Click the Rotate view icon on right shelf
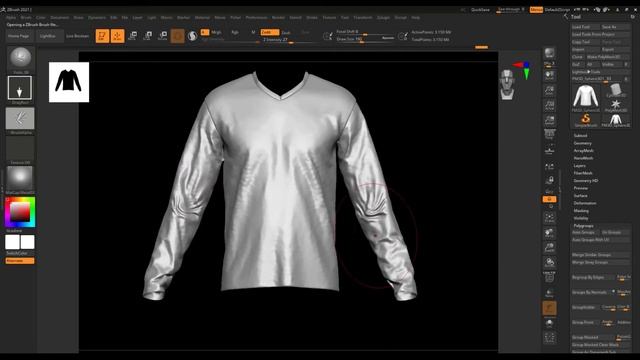 click(x=549, y=262)
